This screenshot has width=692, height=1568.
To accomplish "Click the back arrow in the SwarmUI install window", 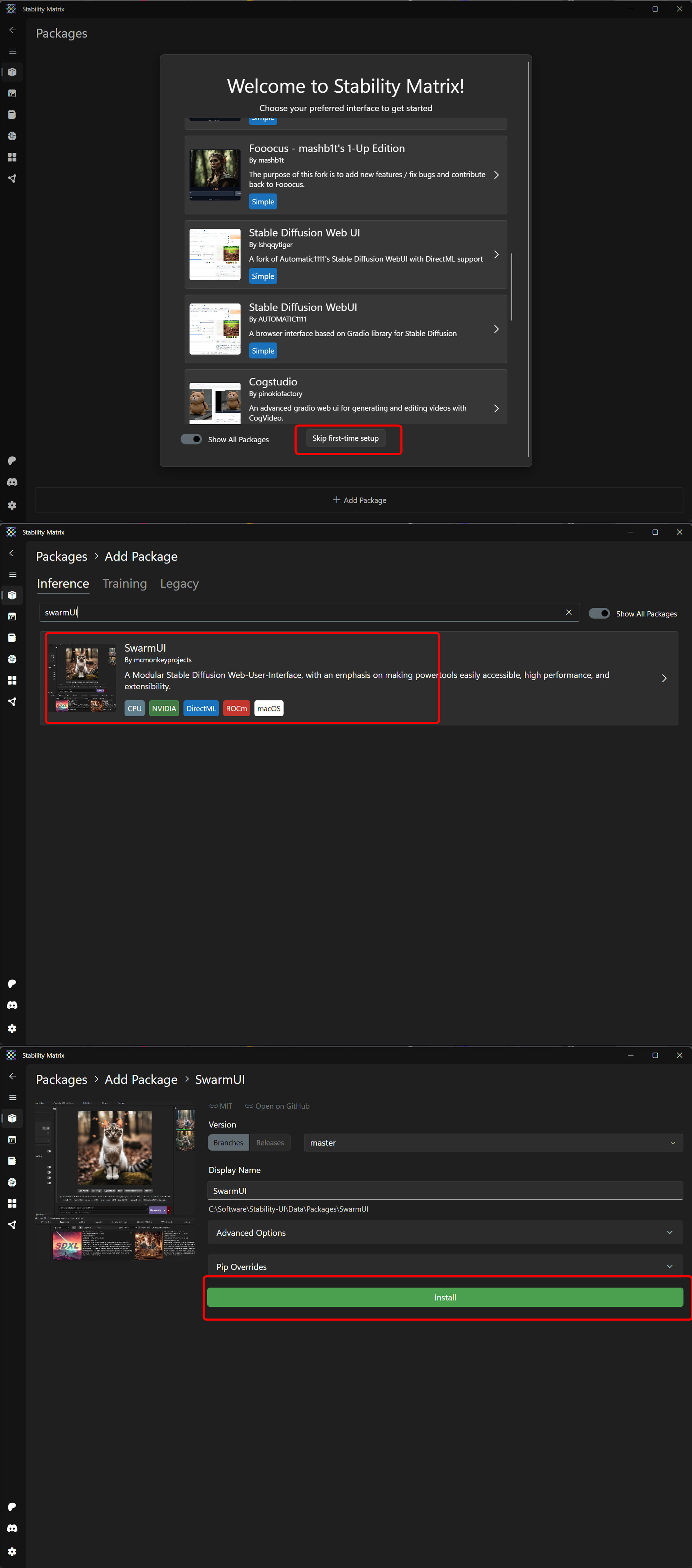I will point(12,1076).
